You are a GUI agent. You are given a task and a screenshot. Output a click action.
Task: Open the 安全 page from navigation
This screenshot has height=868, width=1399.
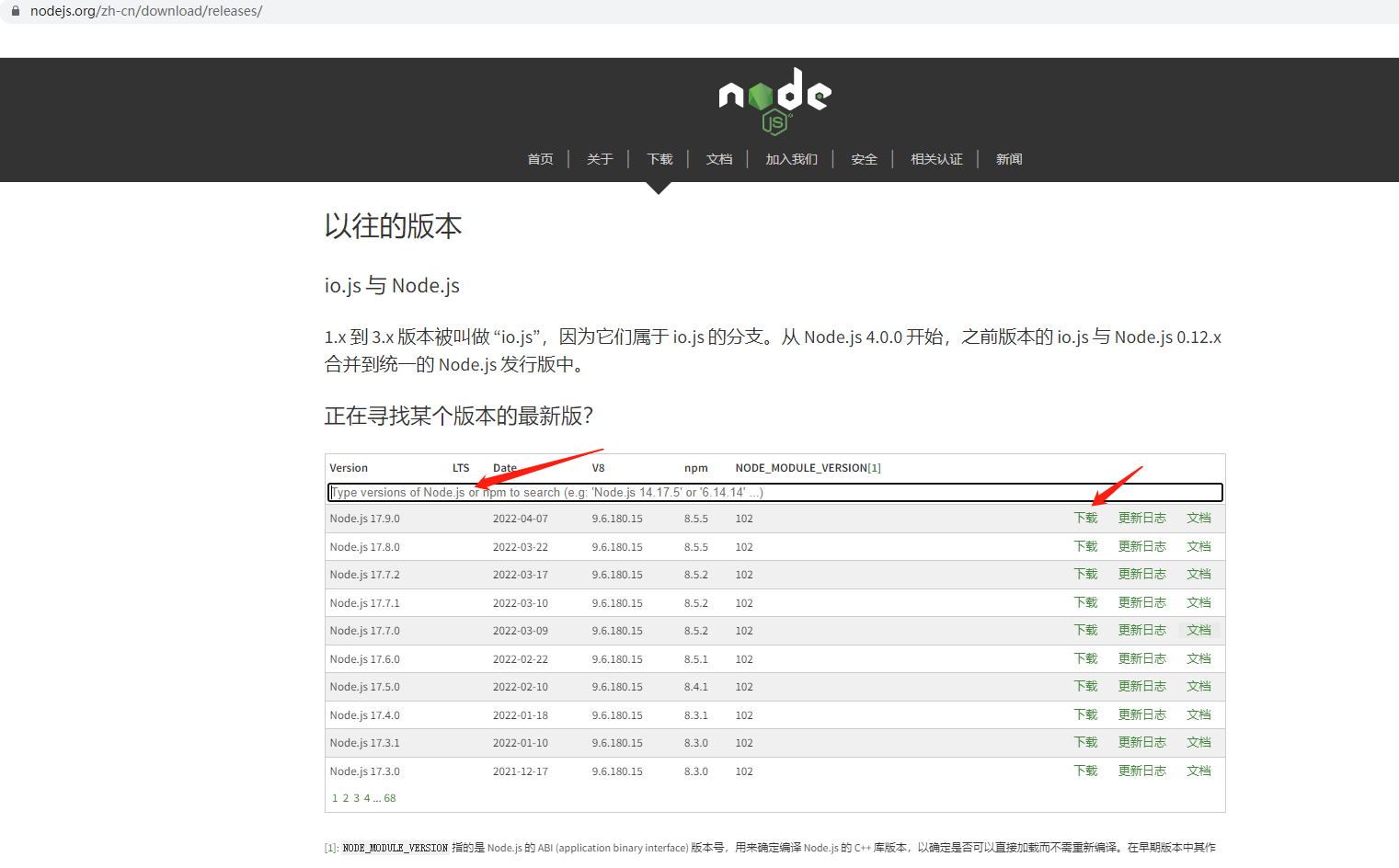pyautogui.click(x=863, y=158)
